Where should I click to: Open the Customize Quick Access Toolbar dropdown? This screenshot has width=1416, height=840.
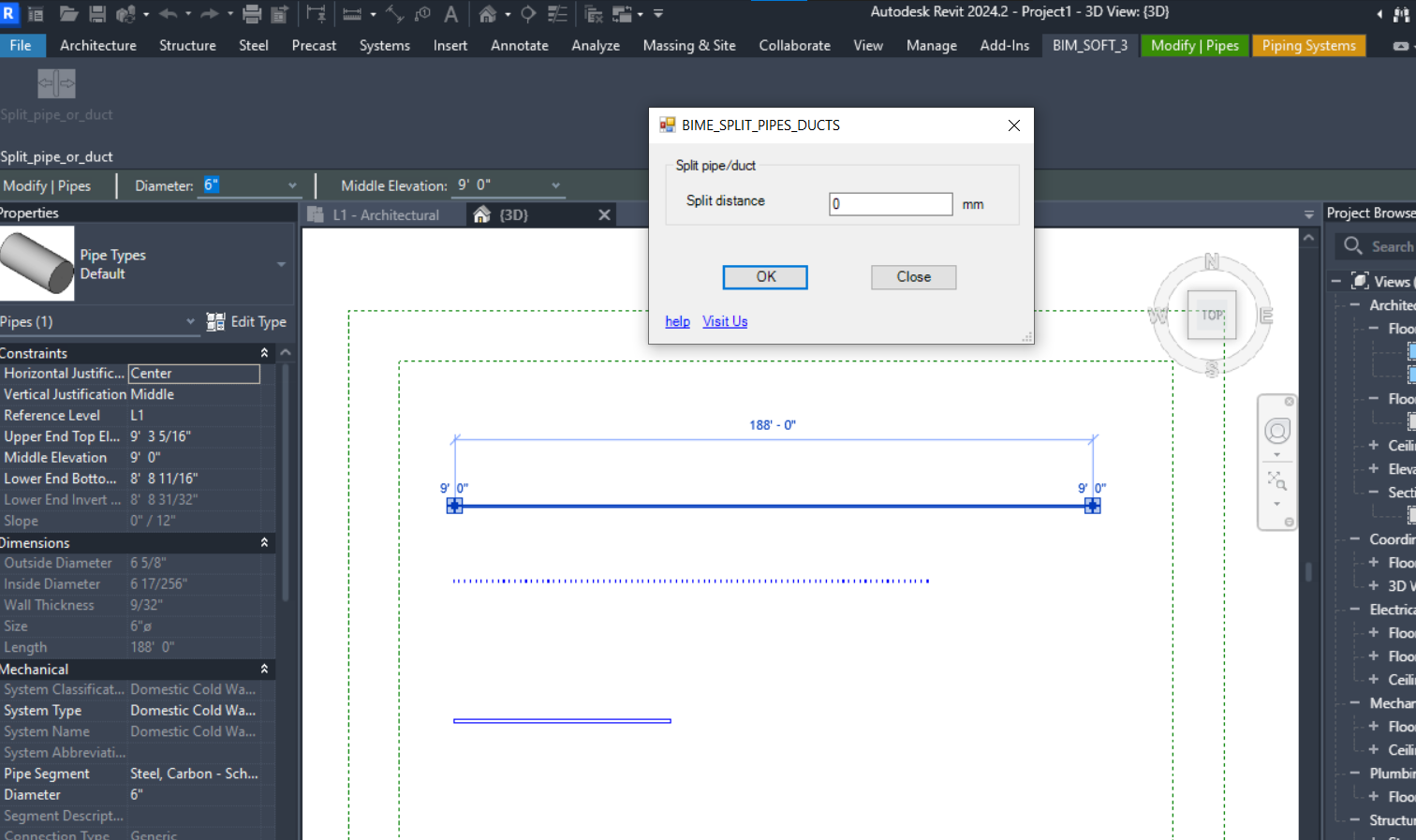coord(658,14)
